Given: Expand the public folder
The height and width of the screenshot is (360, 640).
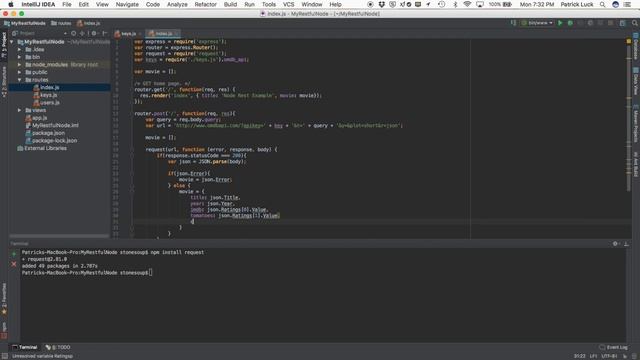Looking at the screenshot, I should point(19,72).
